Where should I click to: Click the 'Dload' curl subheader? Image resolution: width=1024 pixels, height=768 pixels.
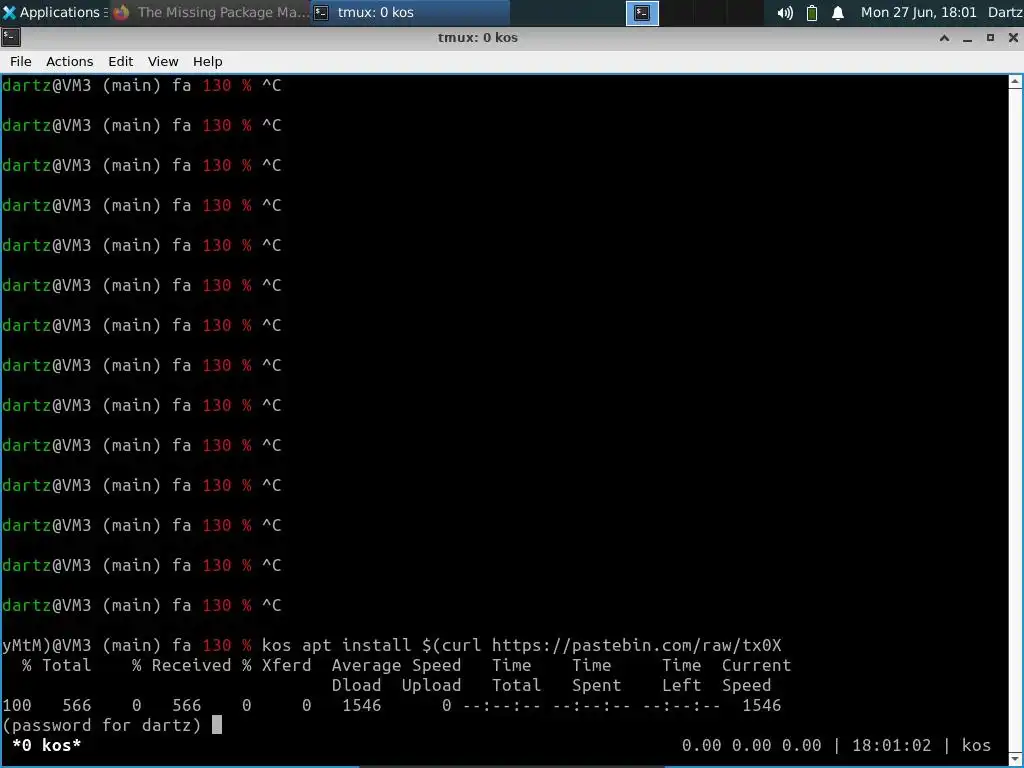click(x=356, y=685)
